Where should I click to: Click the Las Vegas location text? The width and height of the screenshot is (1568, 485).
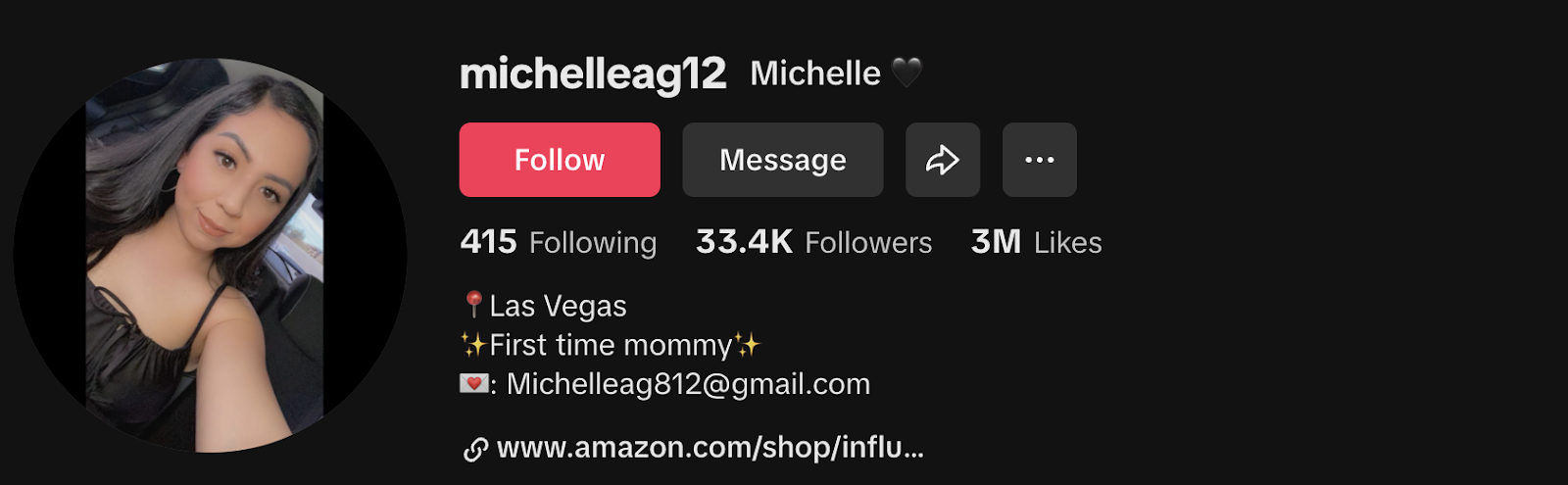click(558, 306)
